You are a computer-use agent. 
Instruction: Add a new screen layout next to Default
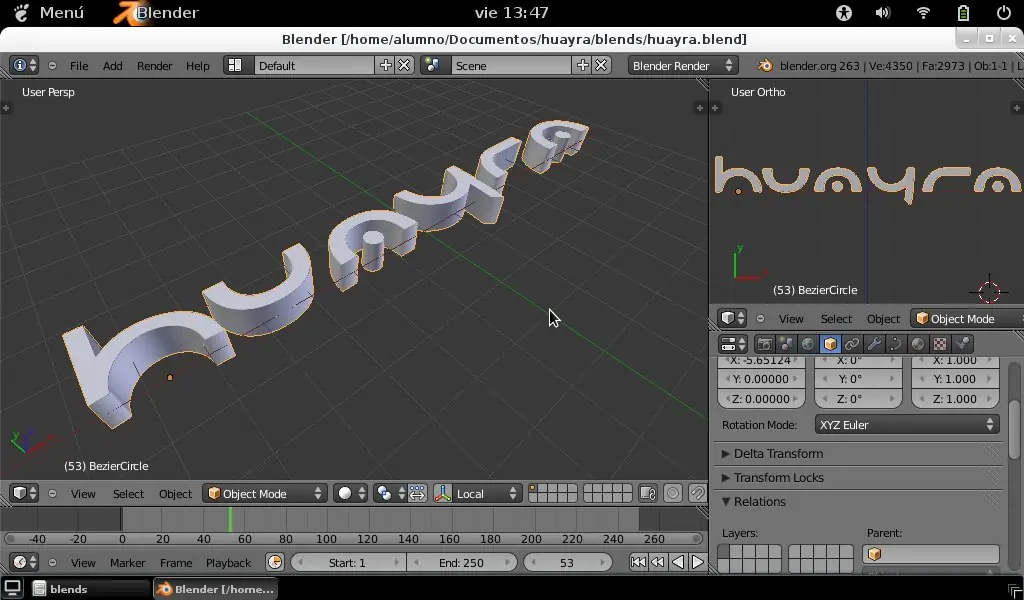coord(386,65)
